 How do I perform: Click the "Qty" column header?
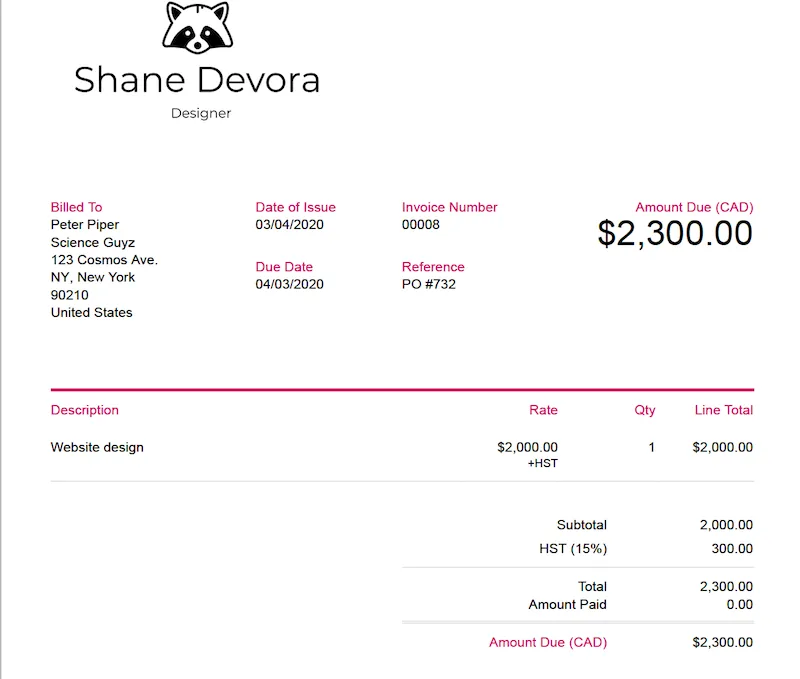[x=645, y=410]
